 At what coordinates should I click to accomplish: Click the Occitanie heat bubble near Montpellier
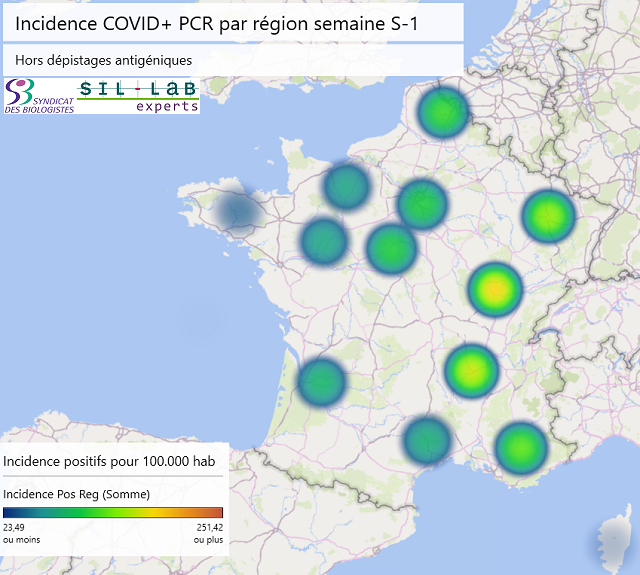(x=427, y=440)
